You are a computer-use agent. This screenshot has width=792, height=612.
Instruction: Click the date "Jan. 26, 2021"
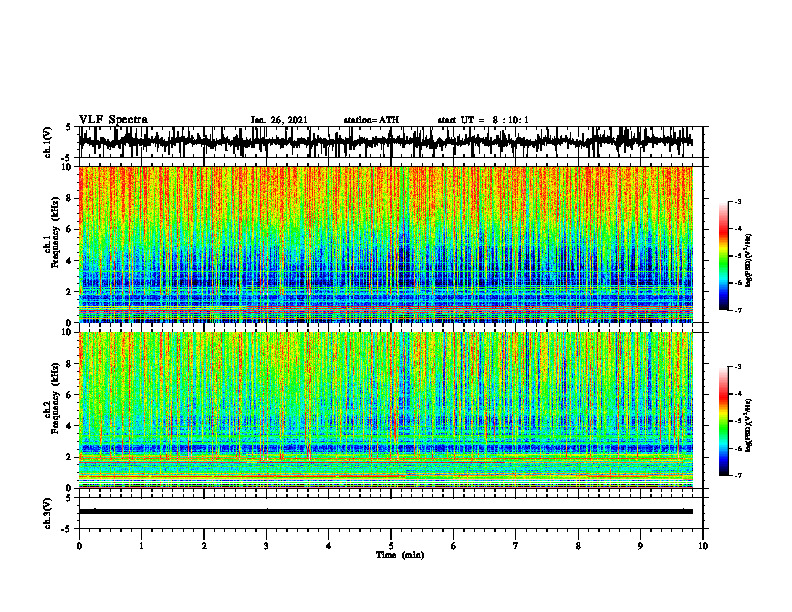click(x=279, y=120)
